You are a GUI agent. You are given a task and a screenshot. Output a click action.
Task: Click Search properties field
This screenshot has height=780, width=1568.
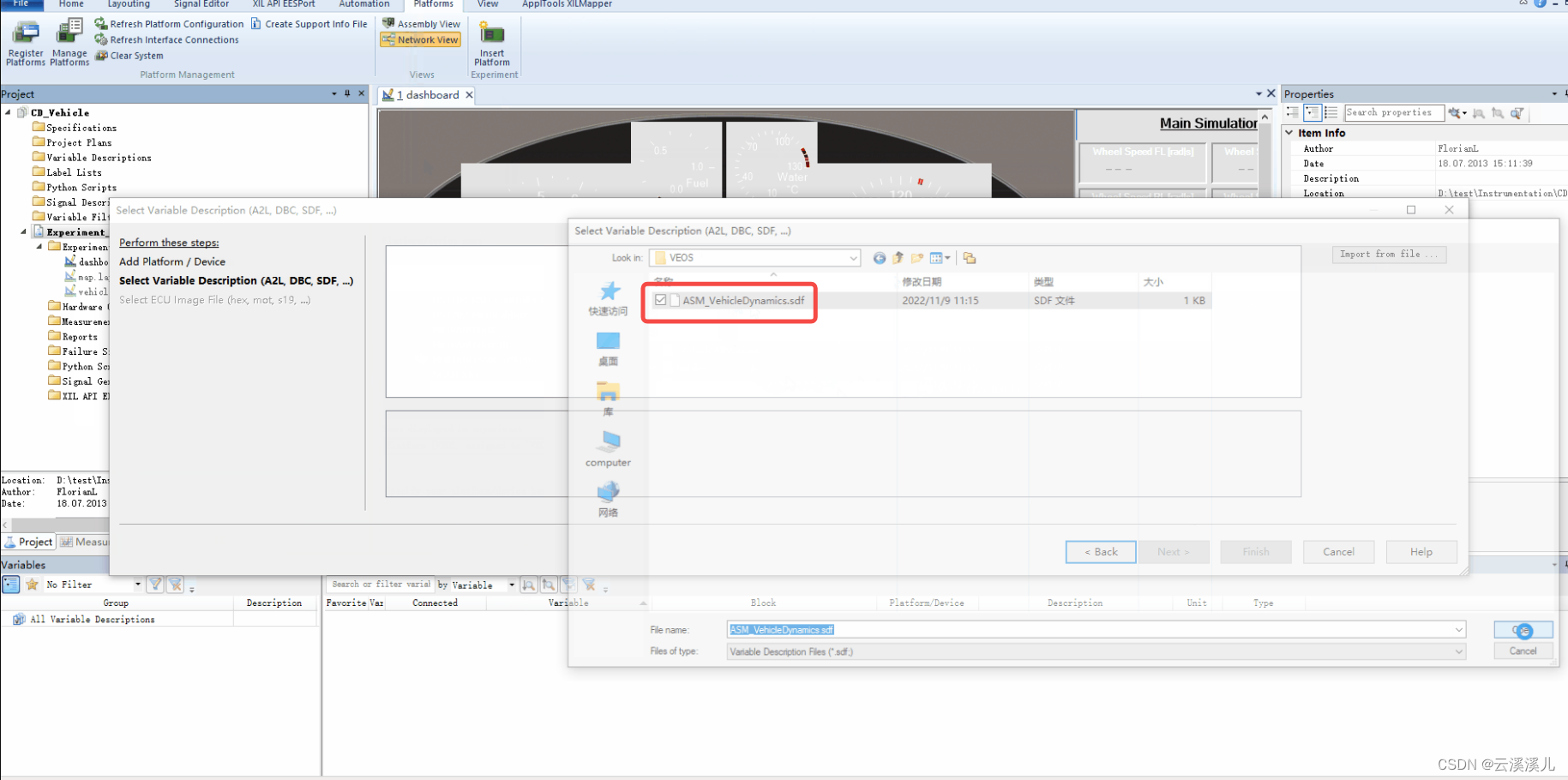click(1393, 112)
